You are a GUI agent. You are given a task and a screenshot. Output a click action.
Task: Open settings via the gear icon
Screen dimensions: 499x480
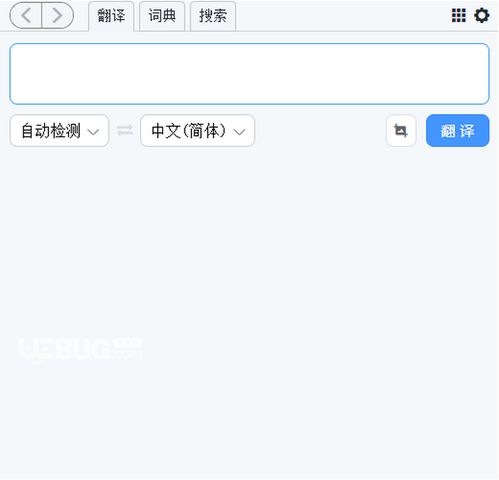coord(482,15)
